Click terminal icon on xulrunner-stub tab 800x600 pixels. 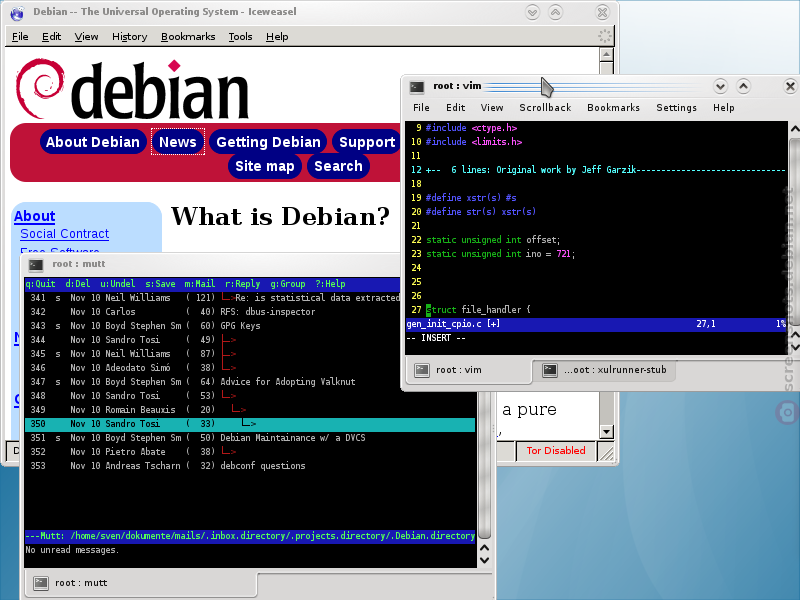point(550,370)
